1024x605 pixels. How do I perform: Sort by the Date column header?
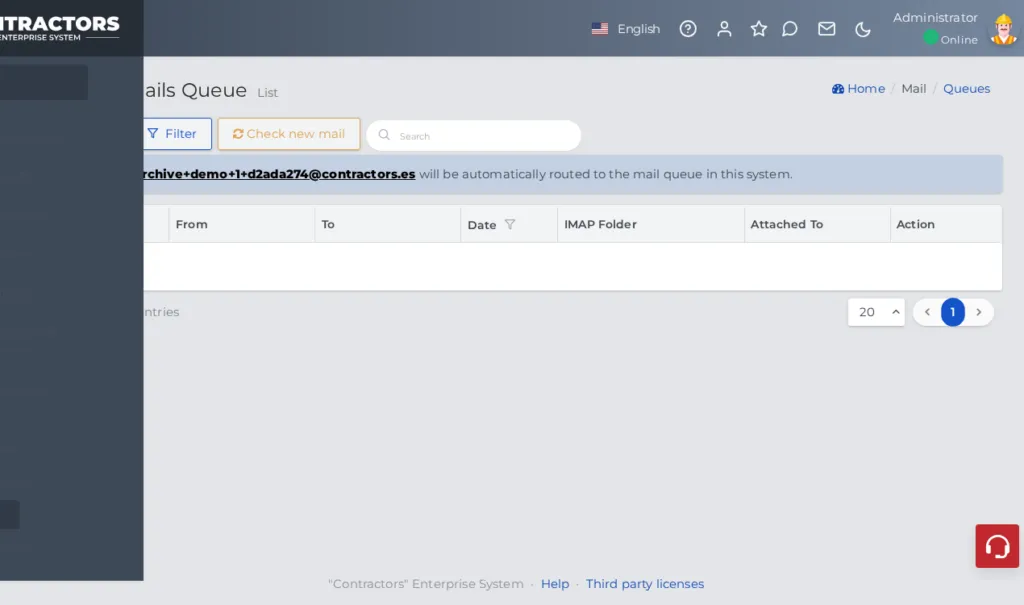[482, 225]
